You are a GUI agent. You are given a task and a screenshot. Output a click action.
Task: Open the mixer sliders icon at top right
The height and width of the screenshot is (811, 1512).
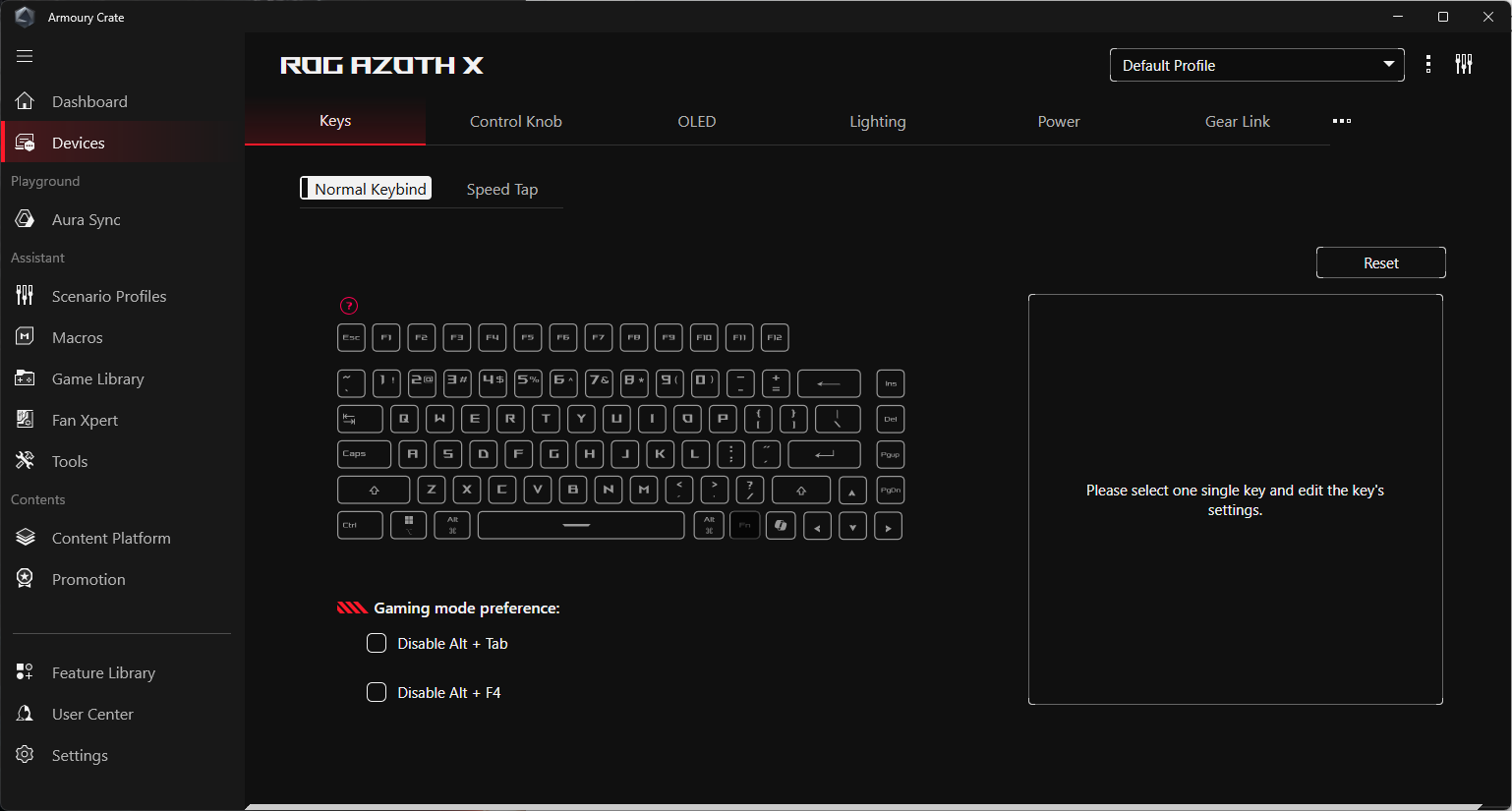point(1464,65)
